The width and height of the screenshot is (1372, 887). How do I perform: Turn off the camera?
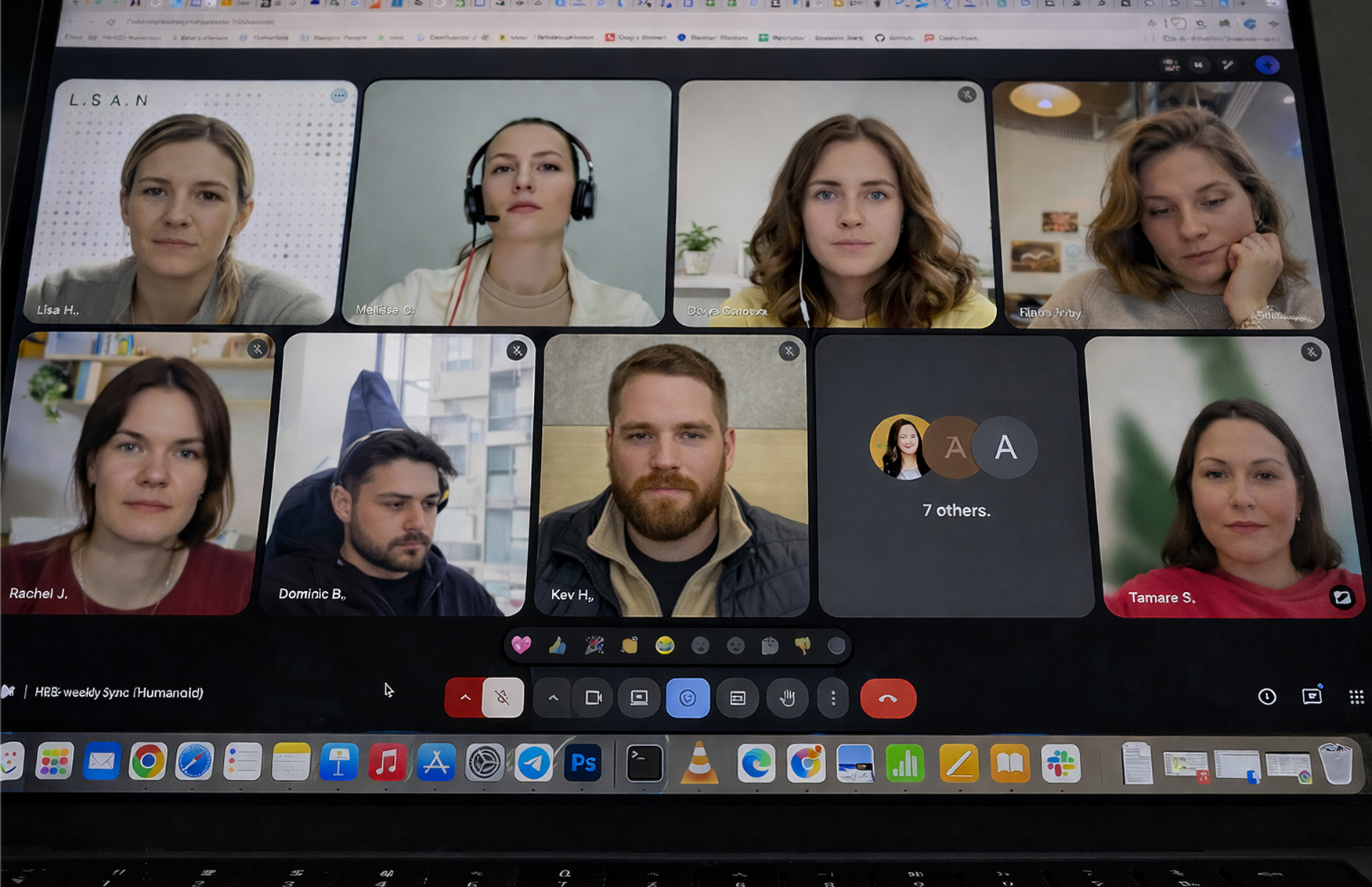click(x=594, y=698)
